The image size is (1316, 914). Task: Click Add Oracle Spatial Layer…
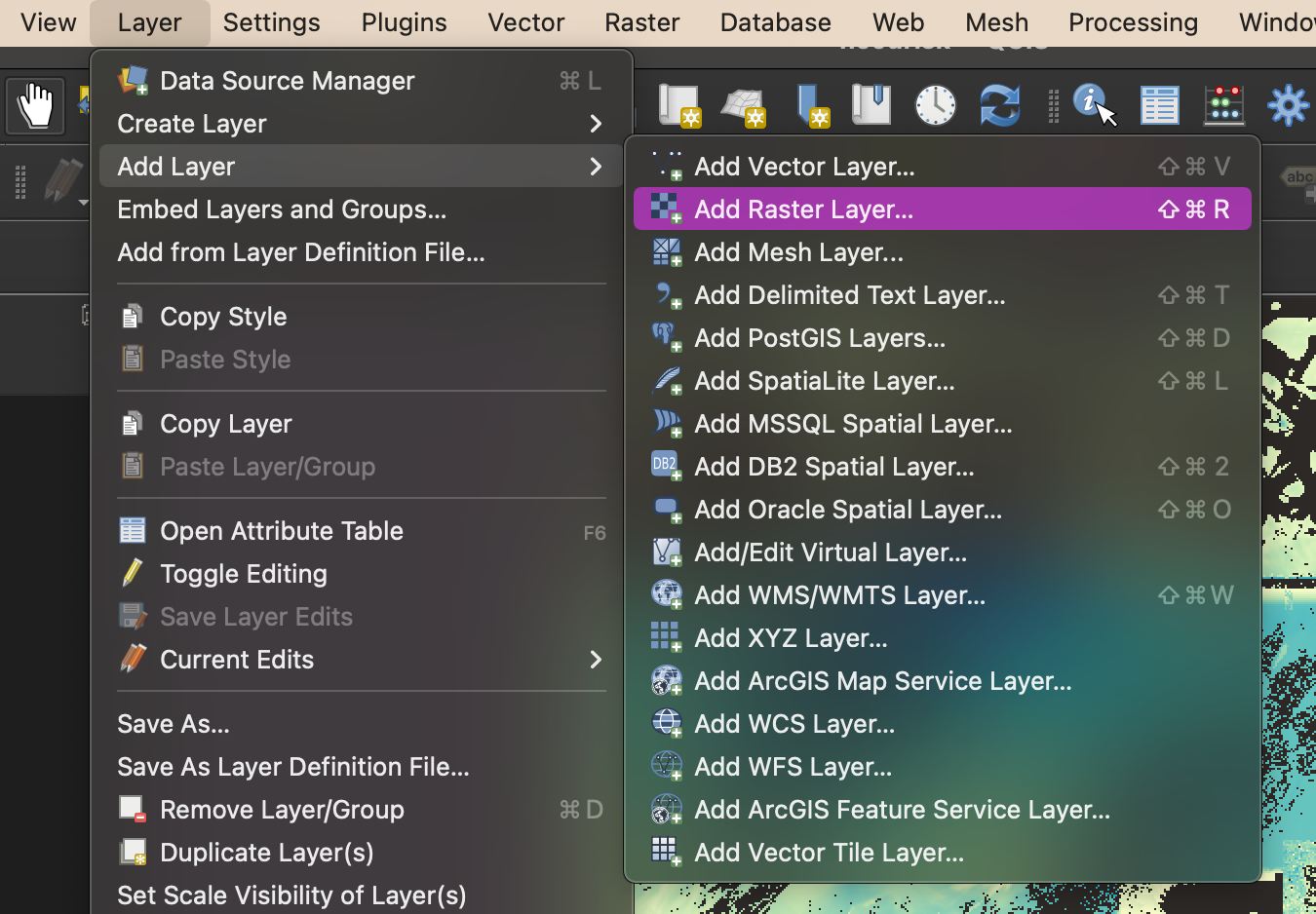tap(943, 510)
